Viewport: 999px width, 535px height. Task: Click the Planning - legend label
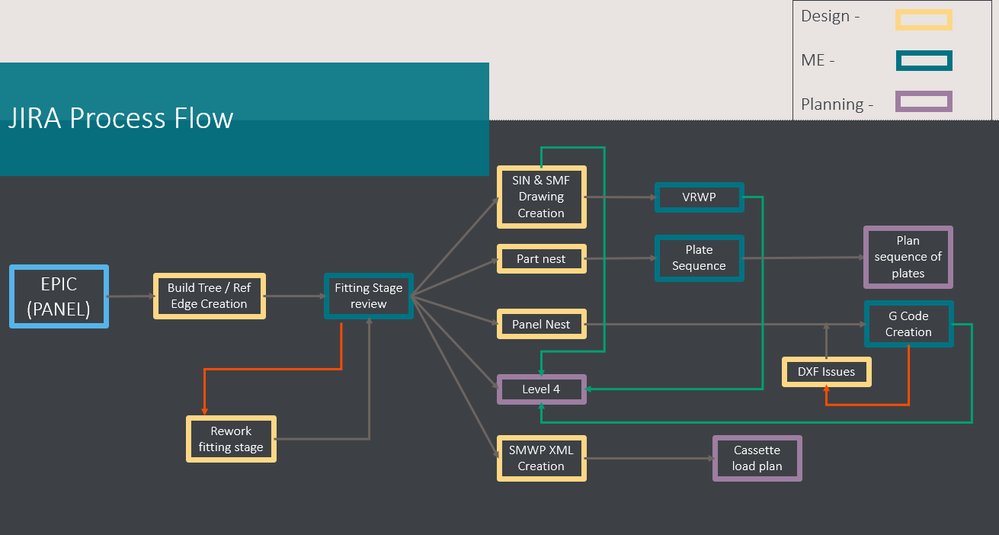click(837, 104)
